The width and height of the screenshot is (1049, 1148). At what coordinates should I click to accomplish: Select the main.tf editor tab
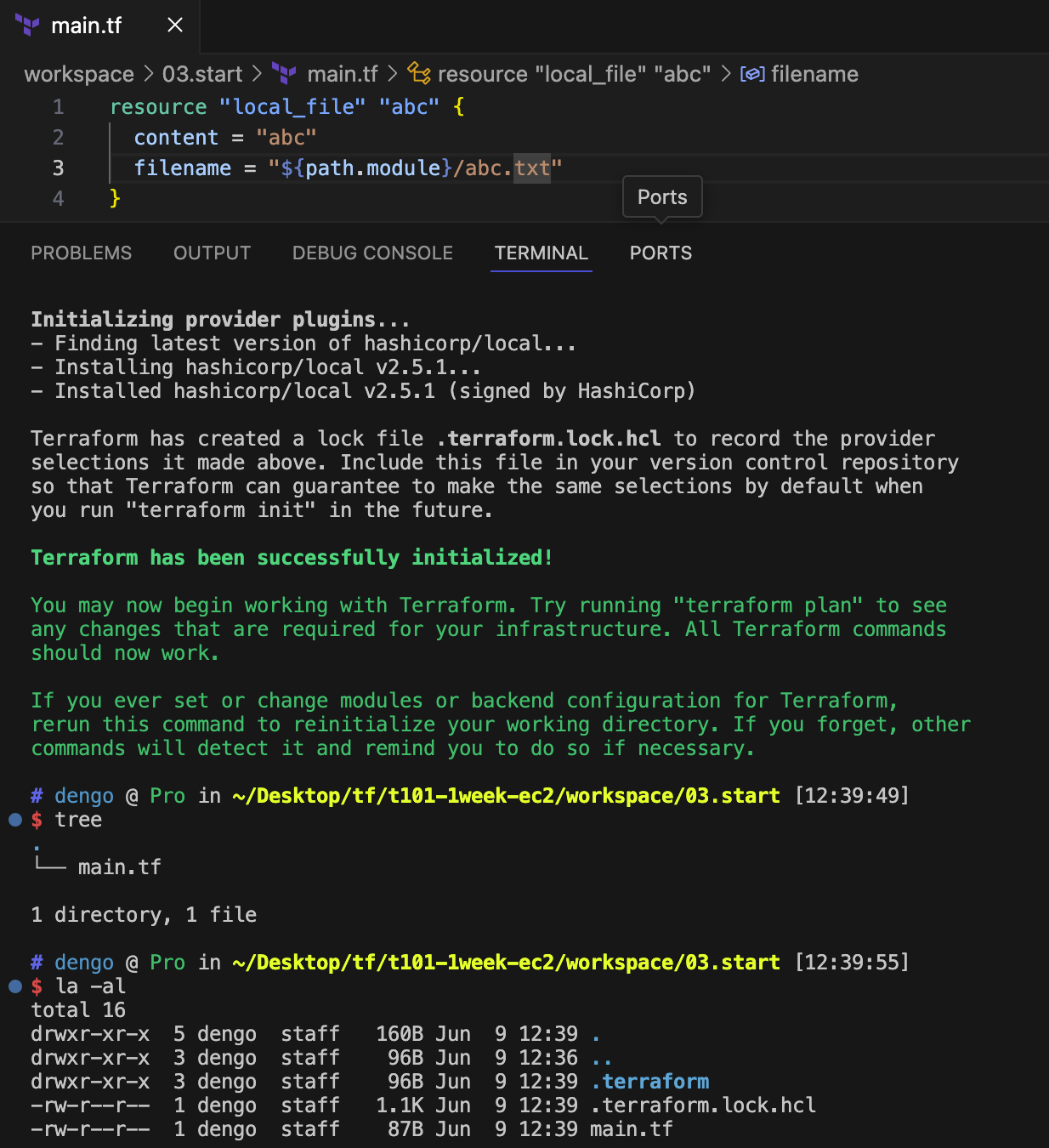click(x=99, y=26)
